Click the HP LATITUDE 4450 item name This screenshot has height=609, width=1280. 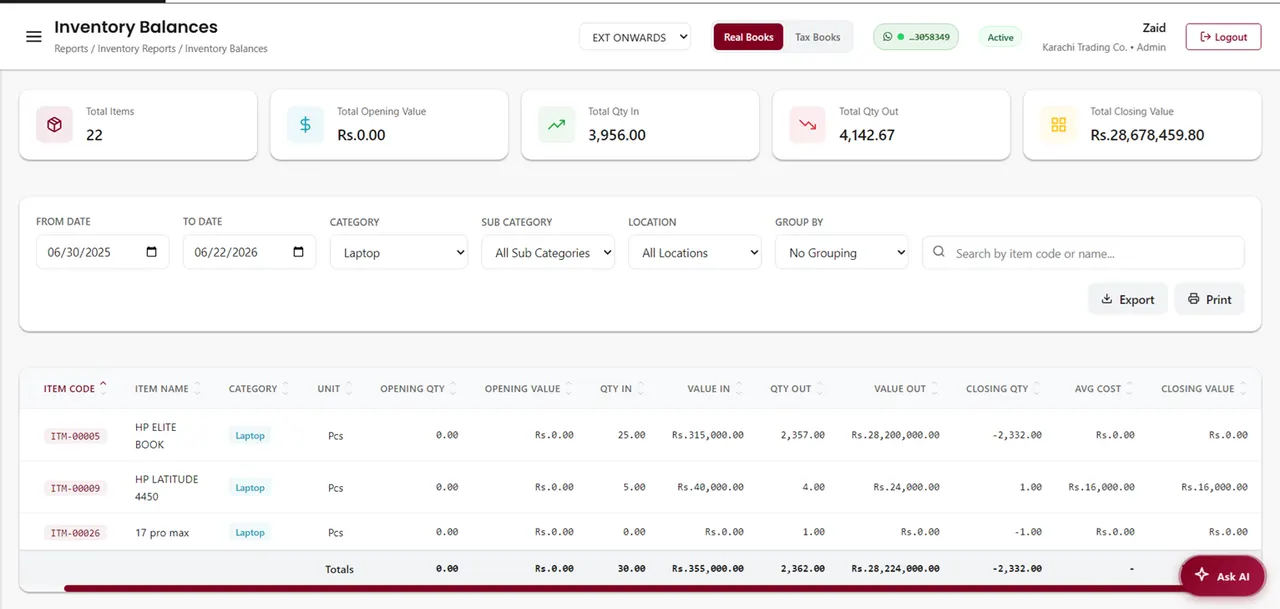coord(167,488)
